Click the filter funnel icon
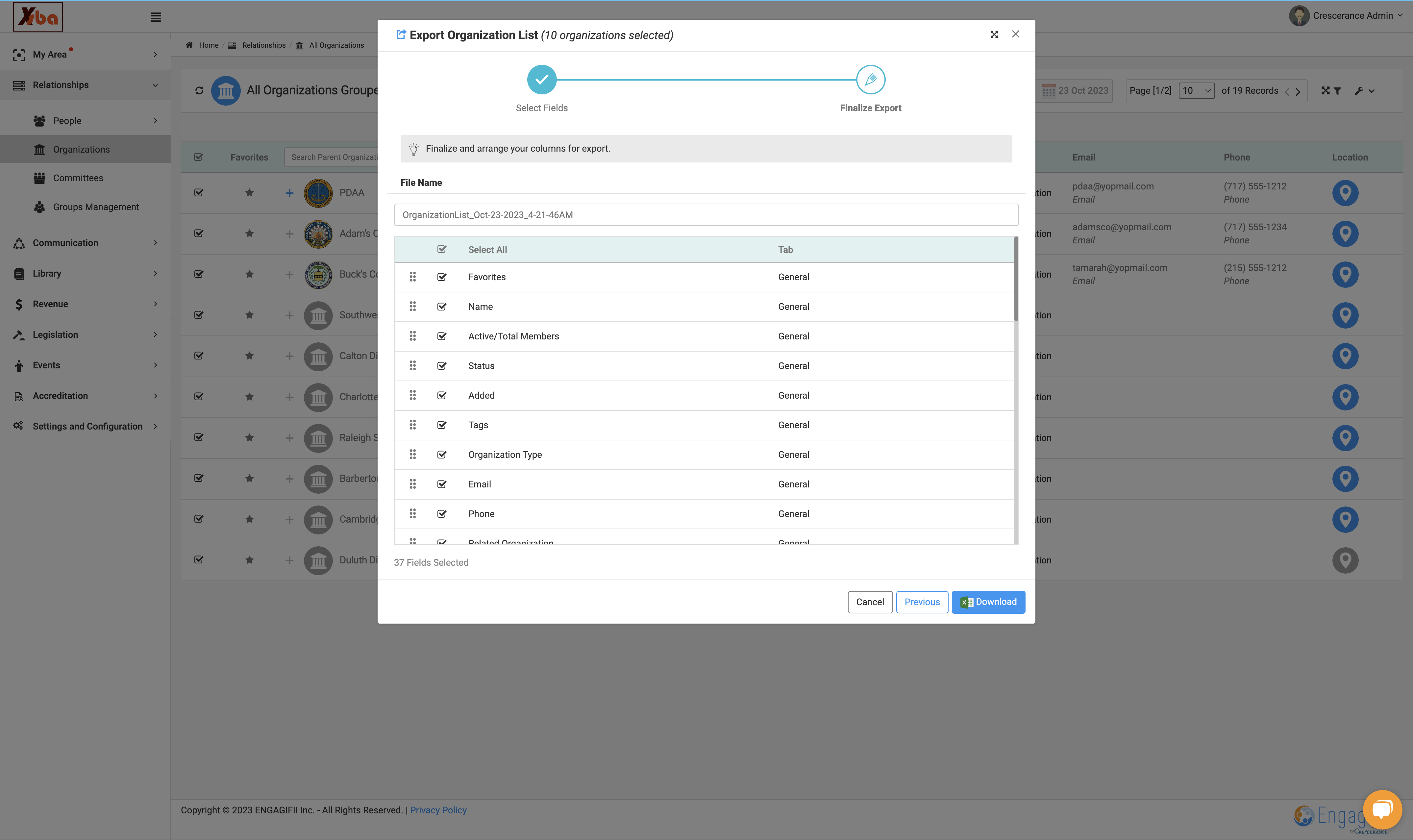 pos(1337,90)
